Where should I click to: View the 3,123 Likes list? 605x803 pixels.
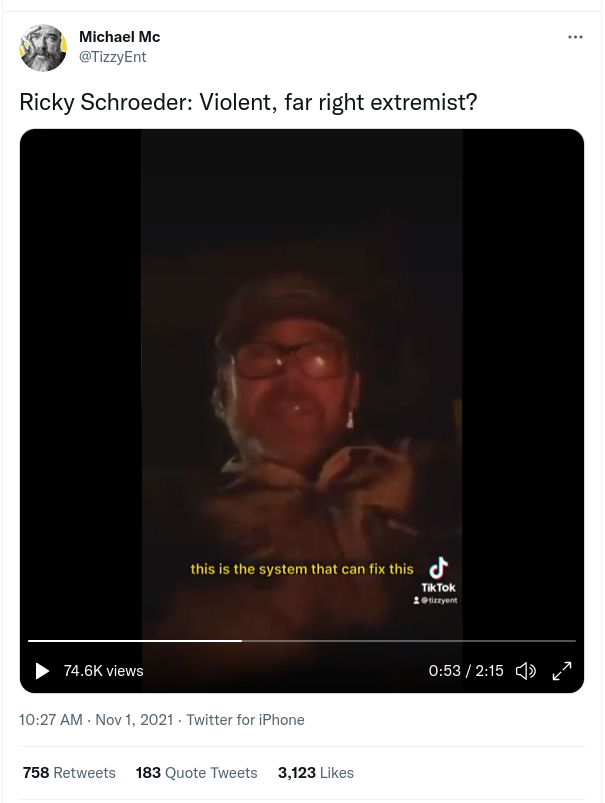point(316,772)
